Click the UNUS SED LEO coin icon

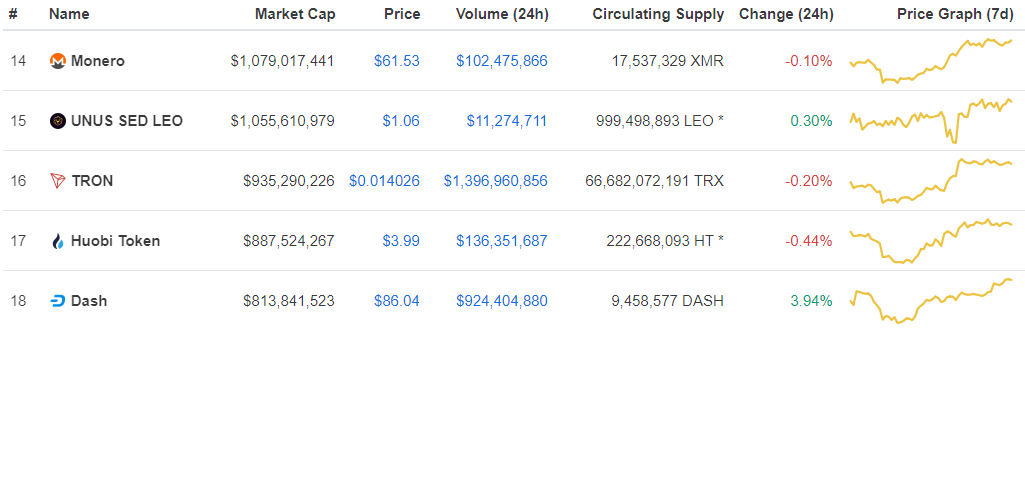click(x=58, y=121)
